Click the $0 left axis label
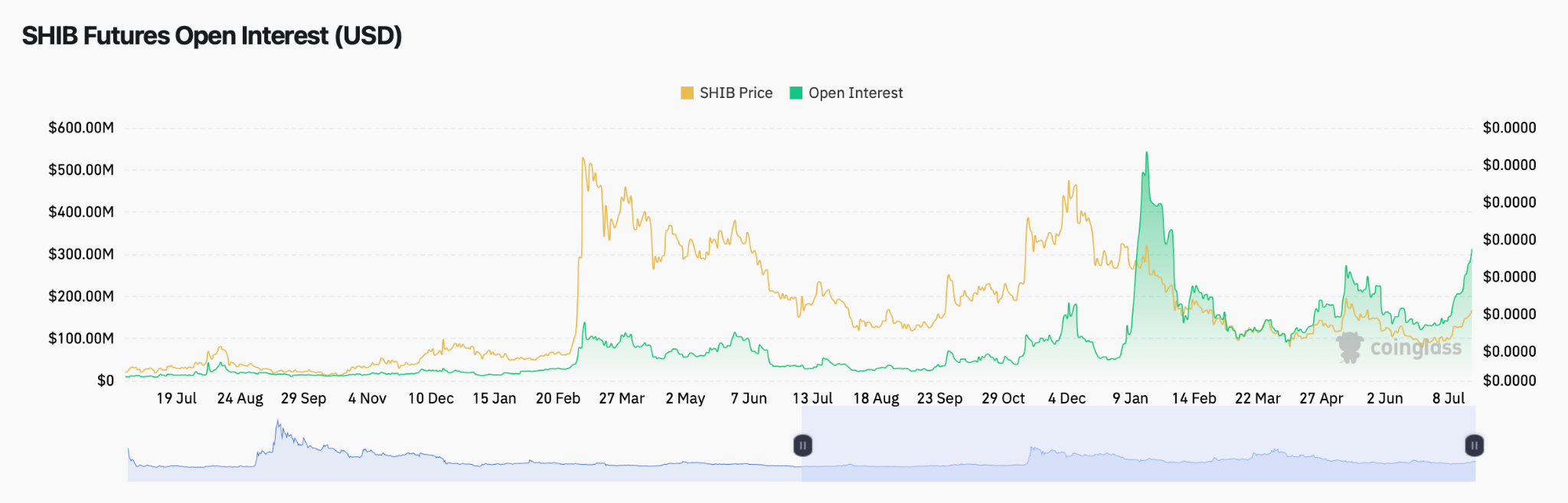Image resolution: width=1568 pixels, height=503 pixels. (x=105, y=381)
